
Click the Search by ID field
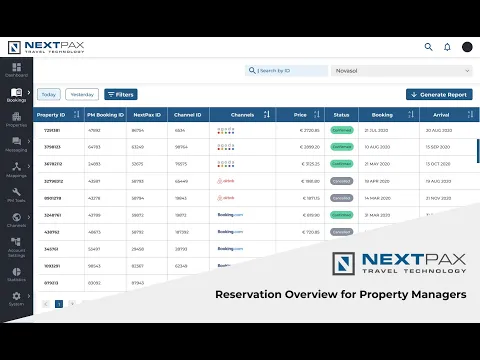(x=286, y=71)
